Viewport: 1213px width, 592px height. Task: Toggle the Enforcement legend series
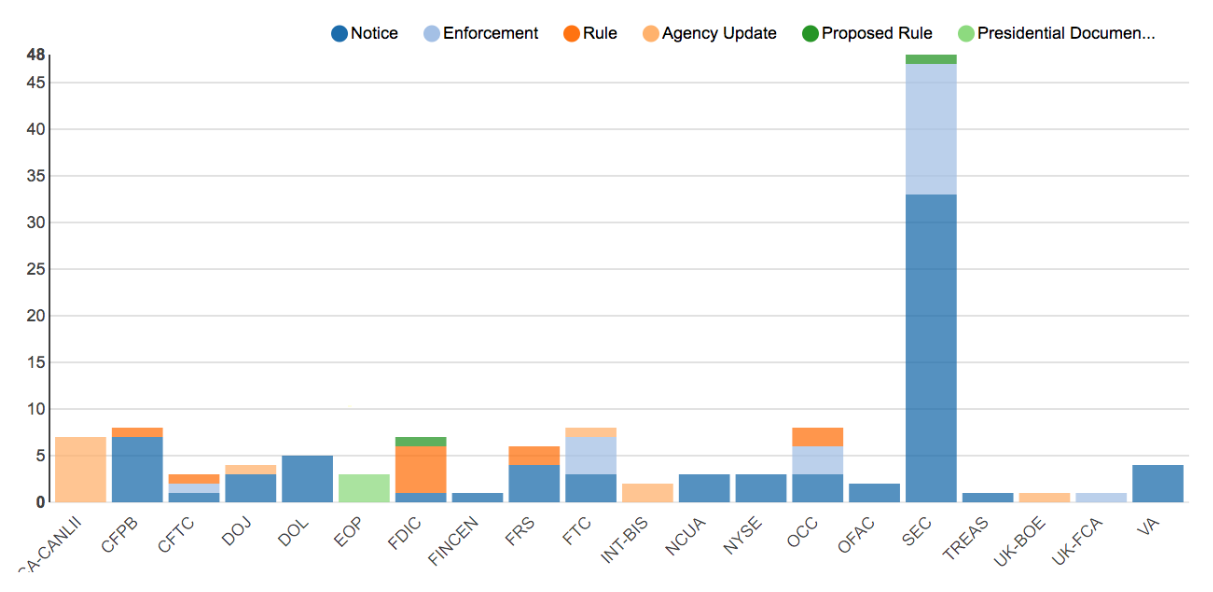(x=432, y=34)
